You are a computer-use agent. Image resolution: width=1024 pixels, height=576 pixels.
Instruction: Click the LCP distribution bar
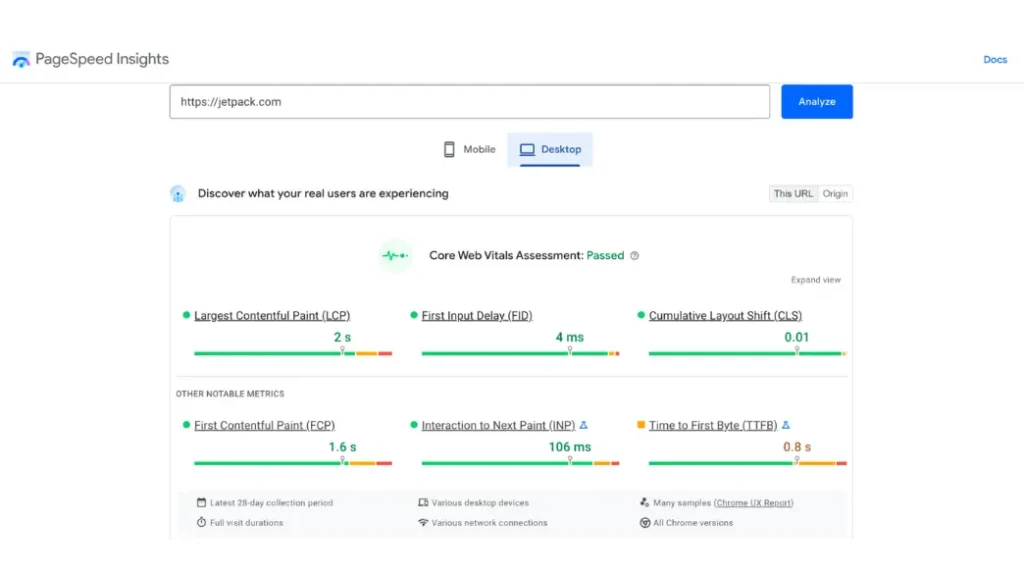pyautogui.click(x=293, y=353)
